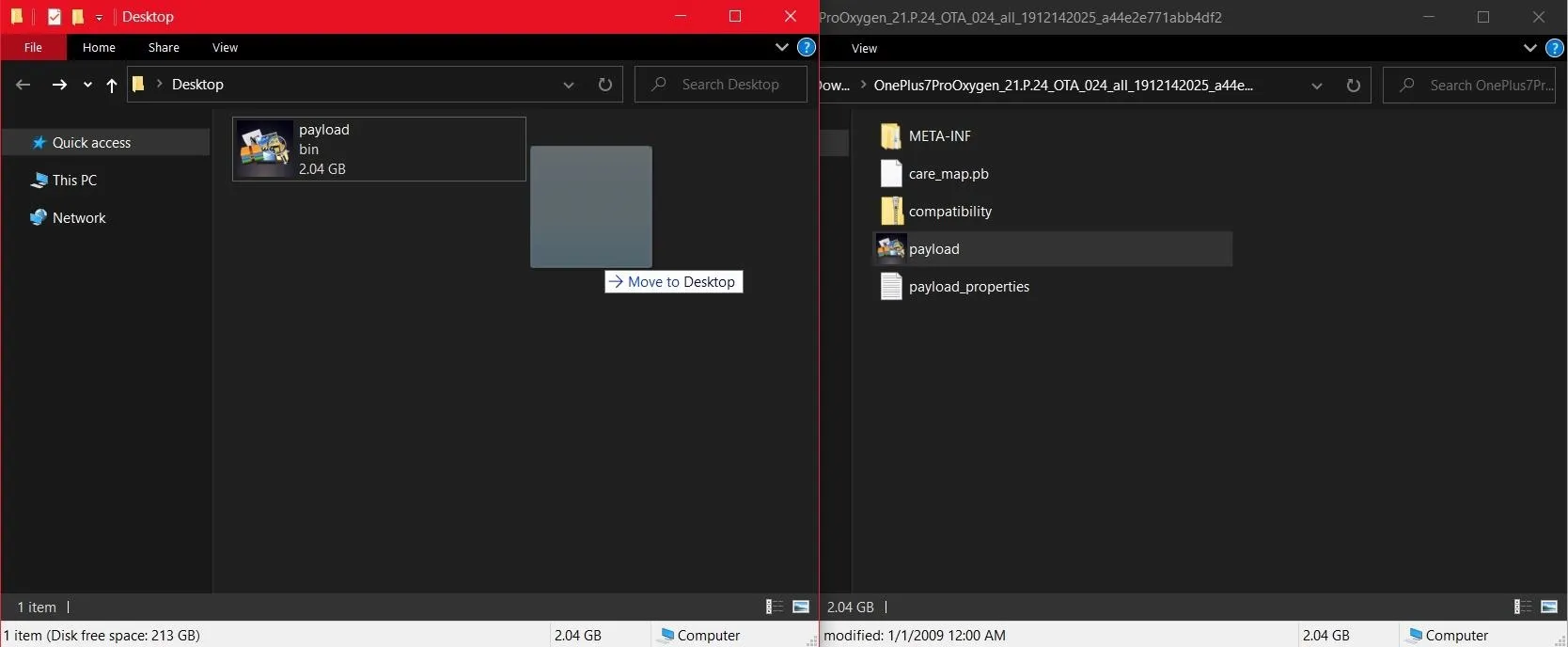Screen dimensions: 1568x647
Task: Click the Properties icon in Desktop window title bar
Action: [55, 17]
